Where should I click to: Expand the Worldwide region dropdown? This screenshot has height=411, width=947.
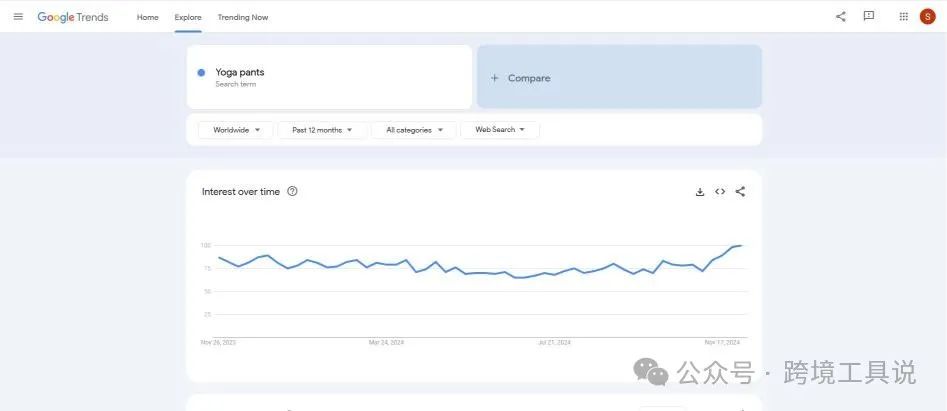pyautogui.click(x=236, y=130)
